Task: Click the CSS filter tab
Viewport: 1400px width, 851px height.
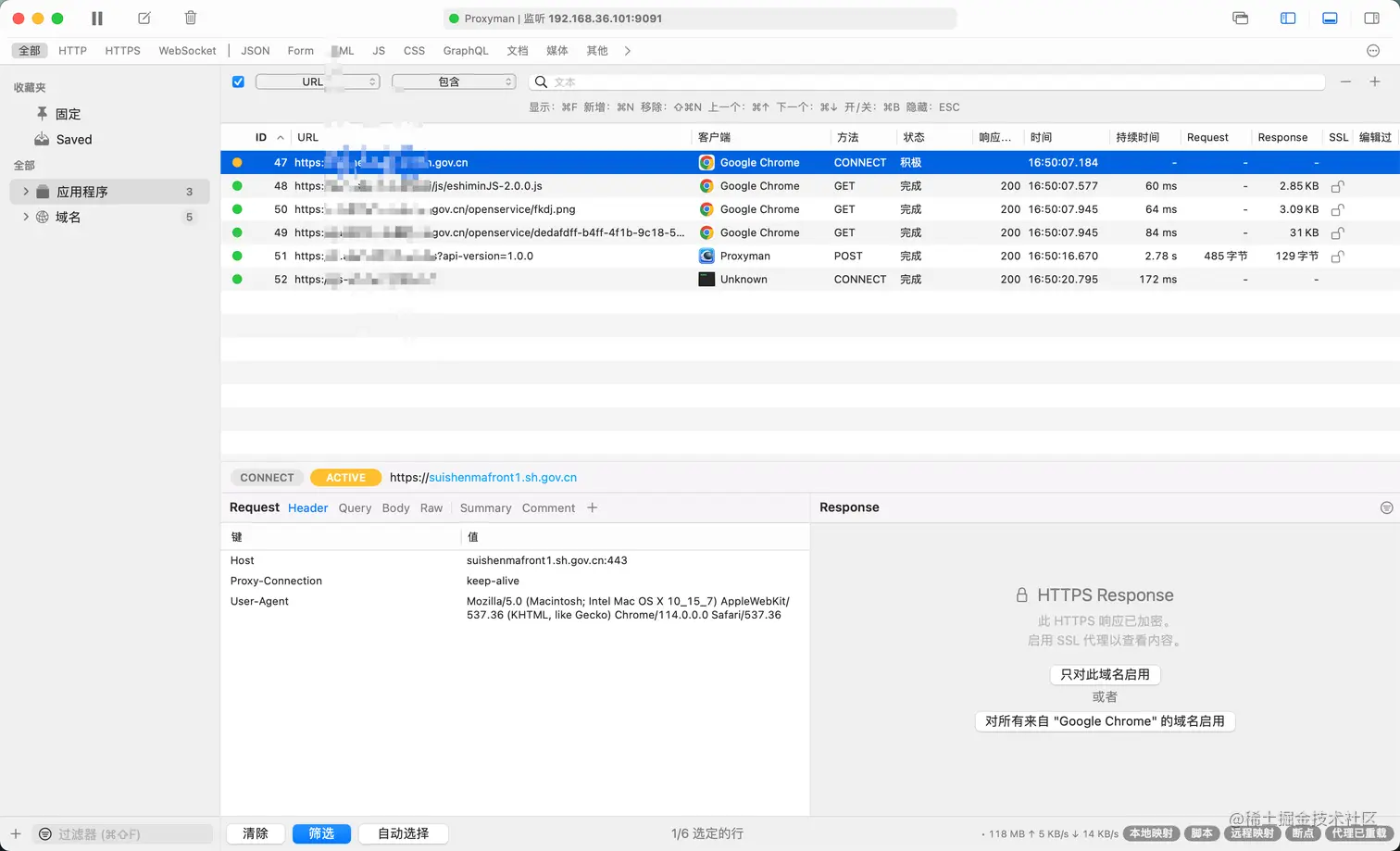Action: 414,51
